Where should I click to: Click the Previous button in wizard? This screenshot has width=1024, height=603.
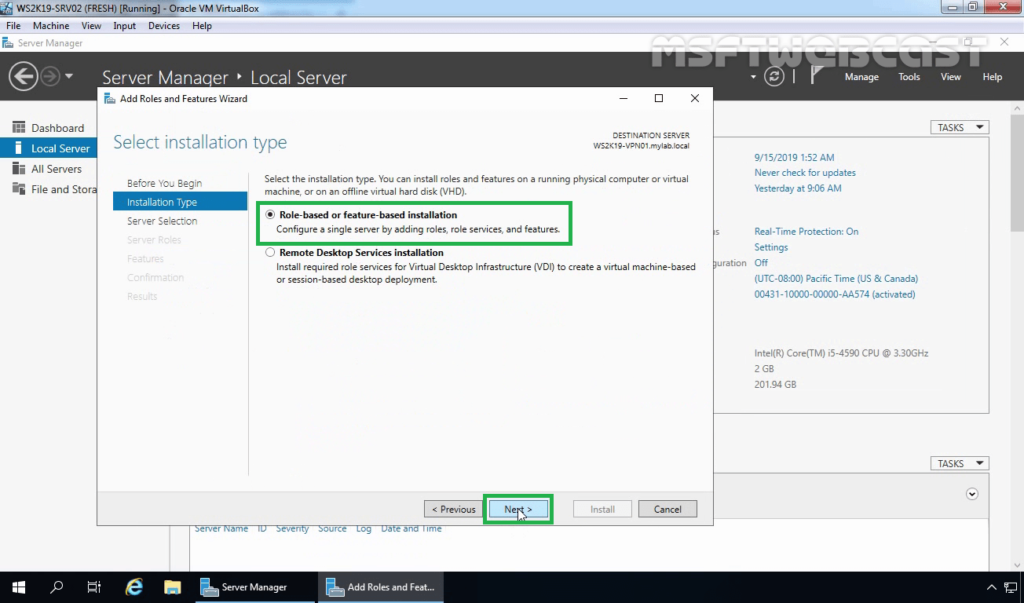tap(453, 509)
